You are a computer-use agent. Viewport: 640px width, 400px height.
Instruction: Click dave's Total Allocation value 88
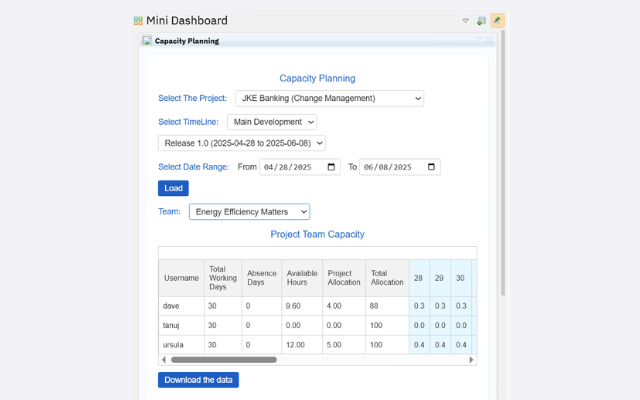click(374, 306)
